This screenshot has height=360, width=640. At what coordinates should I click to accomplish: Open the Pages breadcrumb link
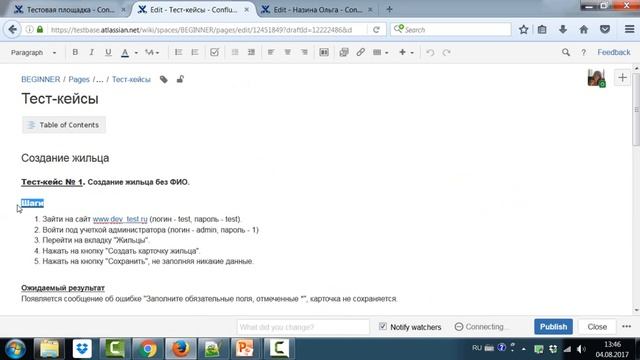(79, 79)
